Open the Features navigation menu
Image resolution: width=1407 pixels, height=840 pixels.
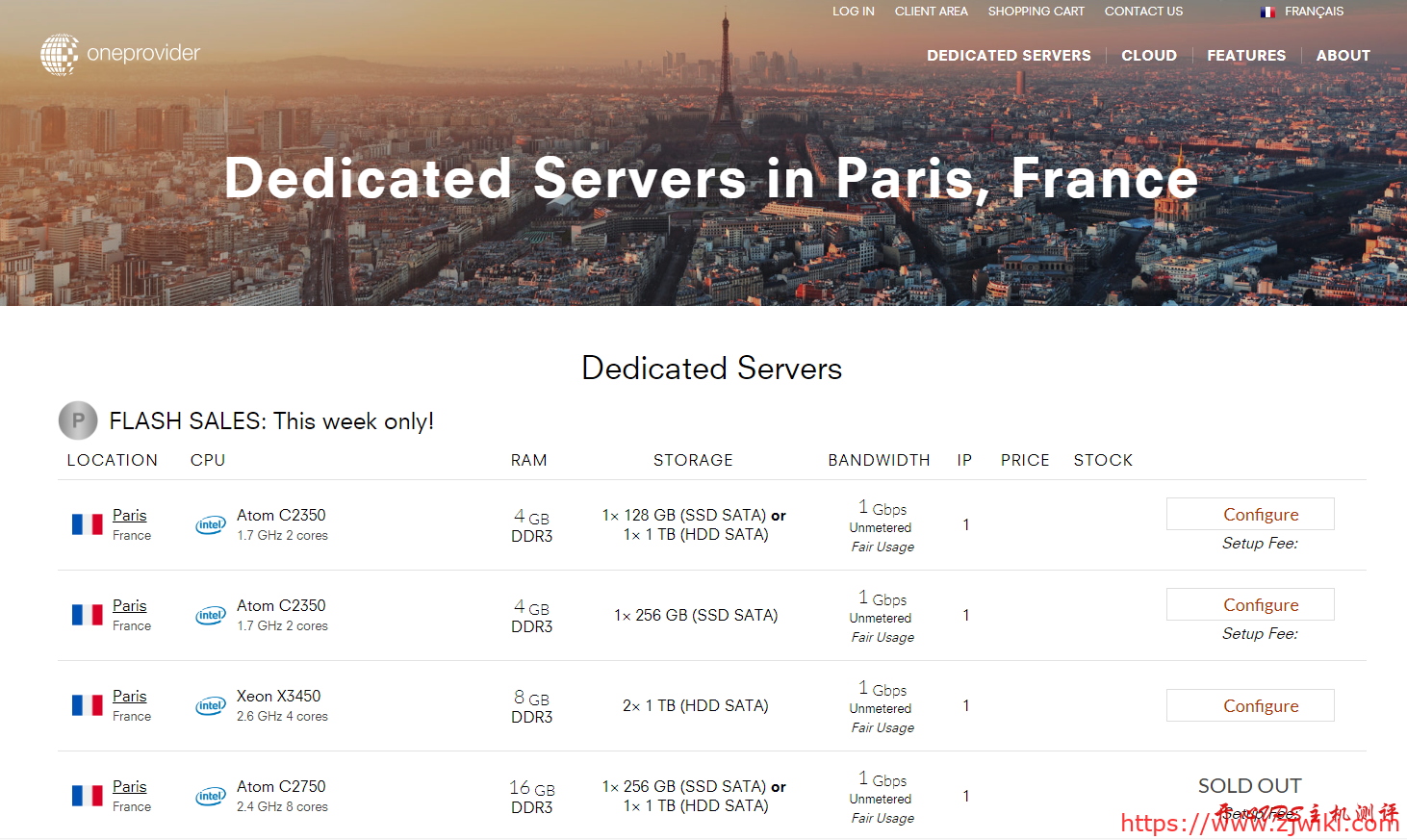(1245, 56)
